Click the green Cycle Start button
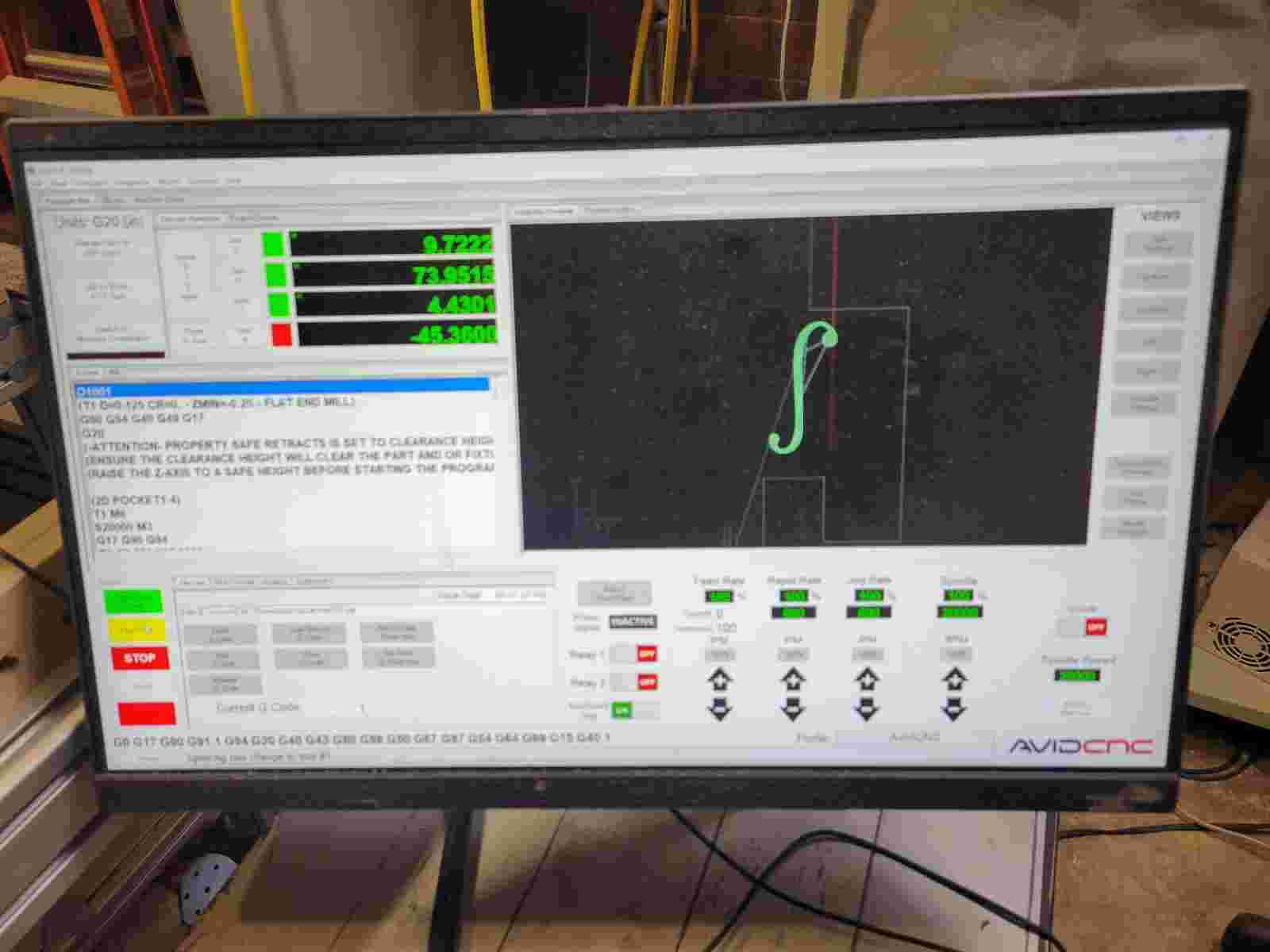This screenshot has width=1270, height=952. point(133,601)
